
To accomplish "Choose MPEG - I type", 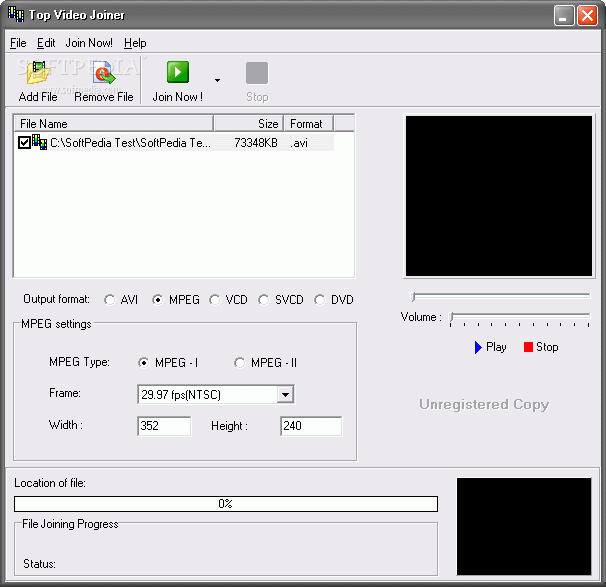I will [143, 362].
